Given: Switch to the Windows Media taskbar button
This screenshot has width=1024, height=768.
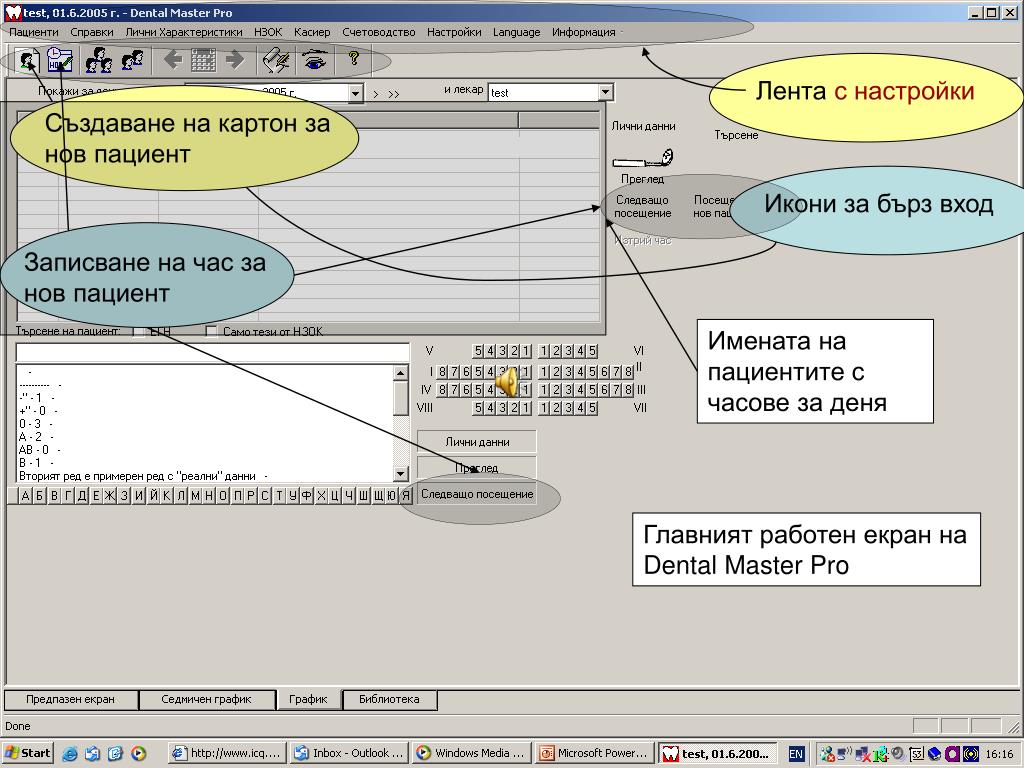Looking at the screenshot, I should click(472, 753).
